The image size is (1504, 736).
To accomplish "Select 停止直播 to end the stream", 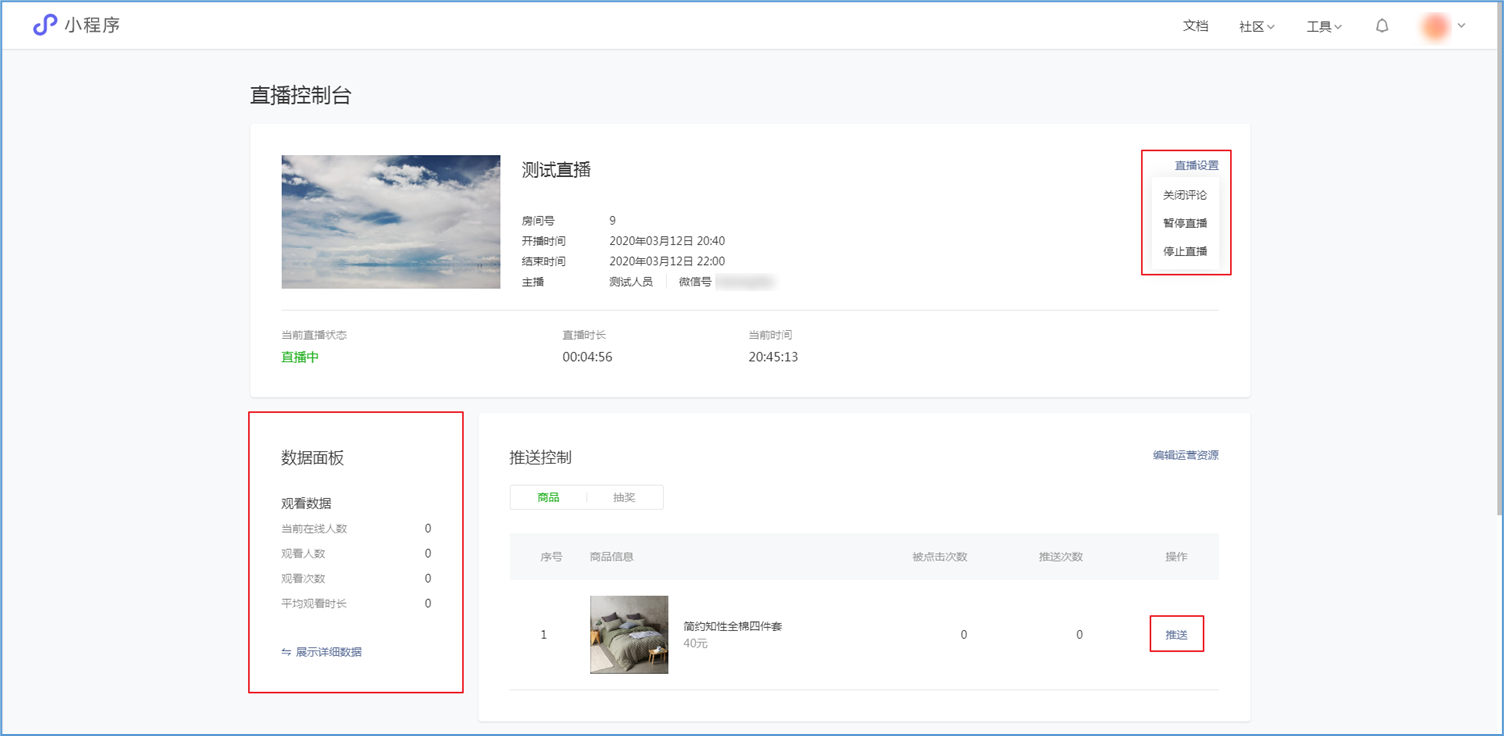I will click(x=1185, y=251).
